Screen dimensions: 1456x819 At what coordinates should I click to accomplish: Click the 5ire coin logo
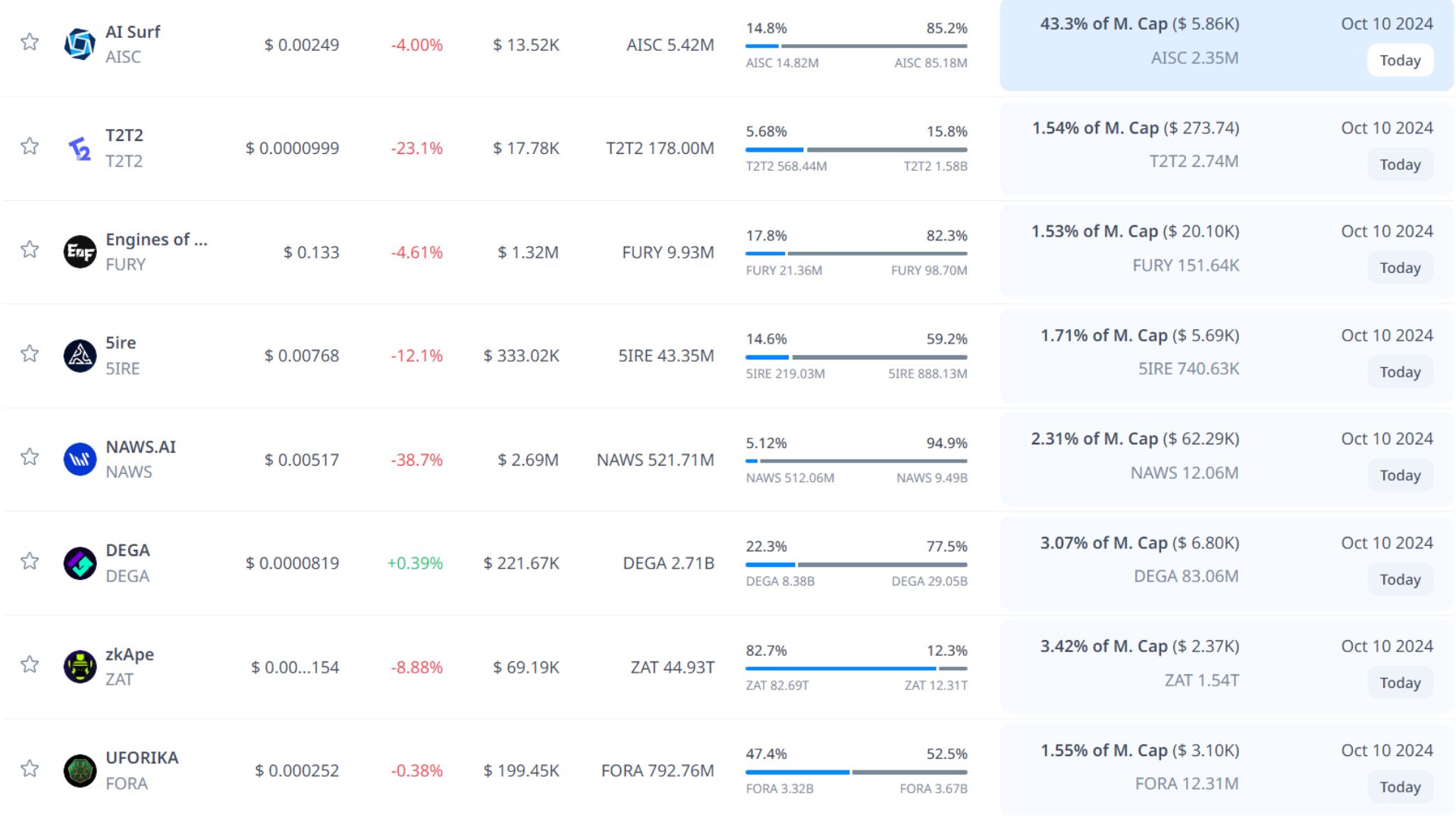[x=80, y=356]
